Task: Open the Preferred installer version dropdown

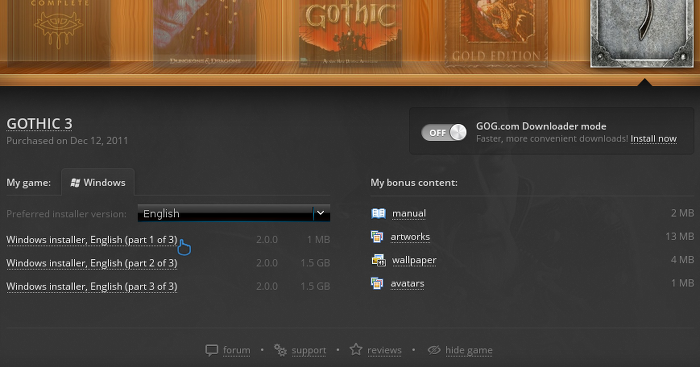Action: [x=234, y=213]
